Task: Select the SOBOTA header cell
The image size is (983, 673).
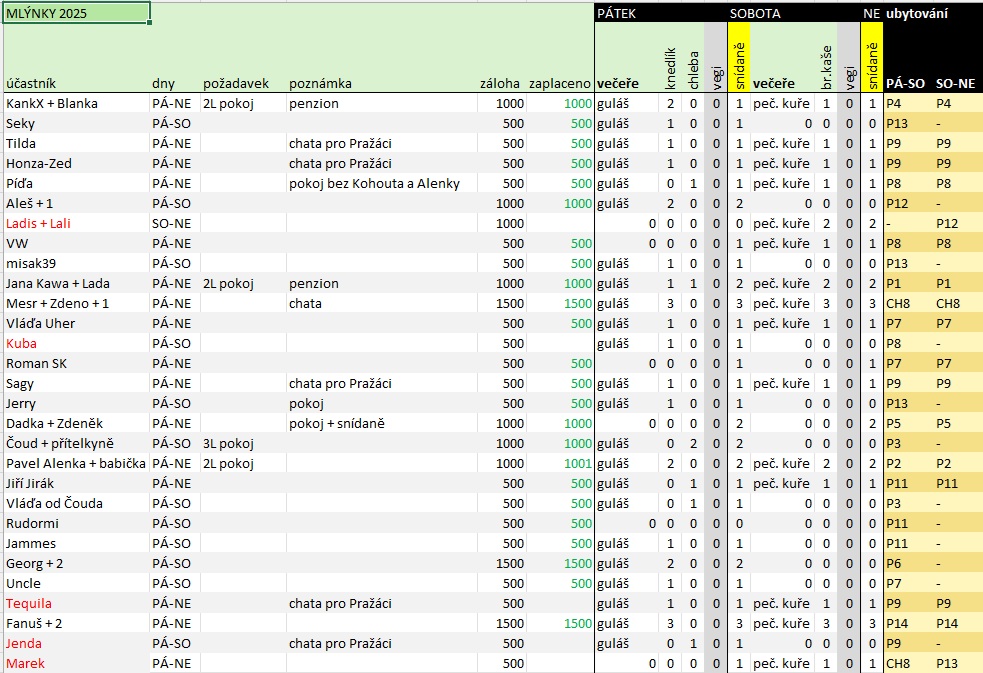Action: pyautogui.click(x=756, y=14)
